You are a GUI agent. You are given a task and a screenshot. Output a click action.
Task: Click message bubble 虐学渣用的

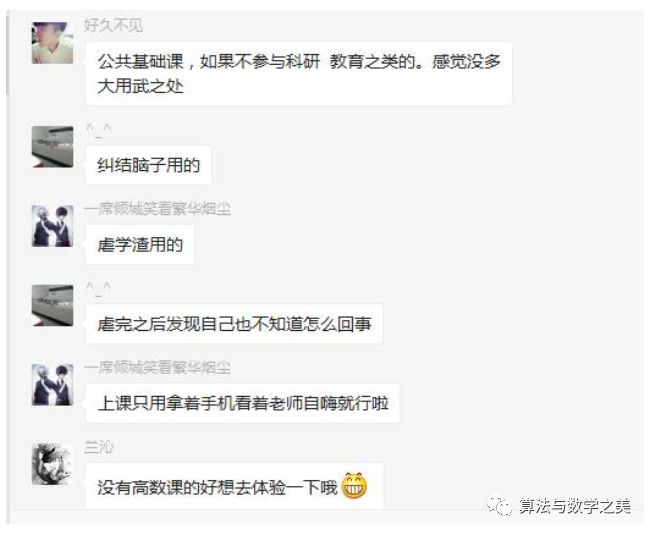pos(140,245)
